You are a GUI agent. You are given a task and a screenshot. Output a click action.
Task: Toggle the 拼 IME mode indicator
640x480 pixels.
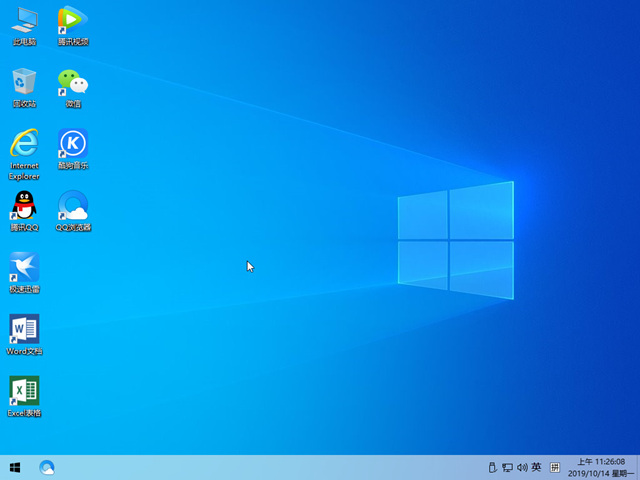pyautogui.click(x=554, y=467)
